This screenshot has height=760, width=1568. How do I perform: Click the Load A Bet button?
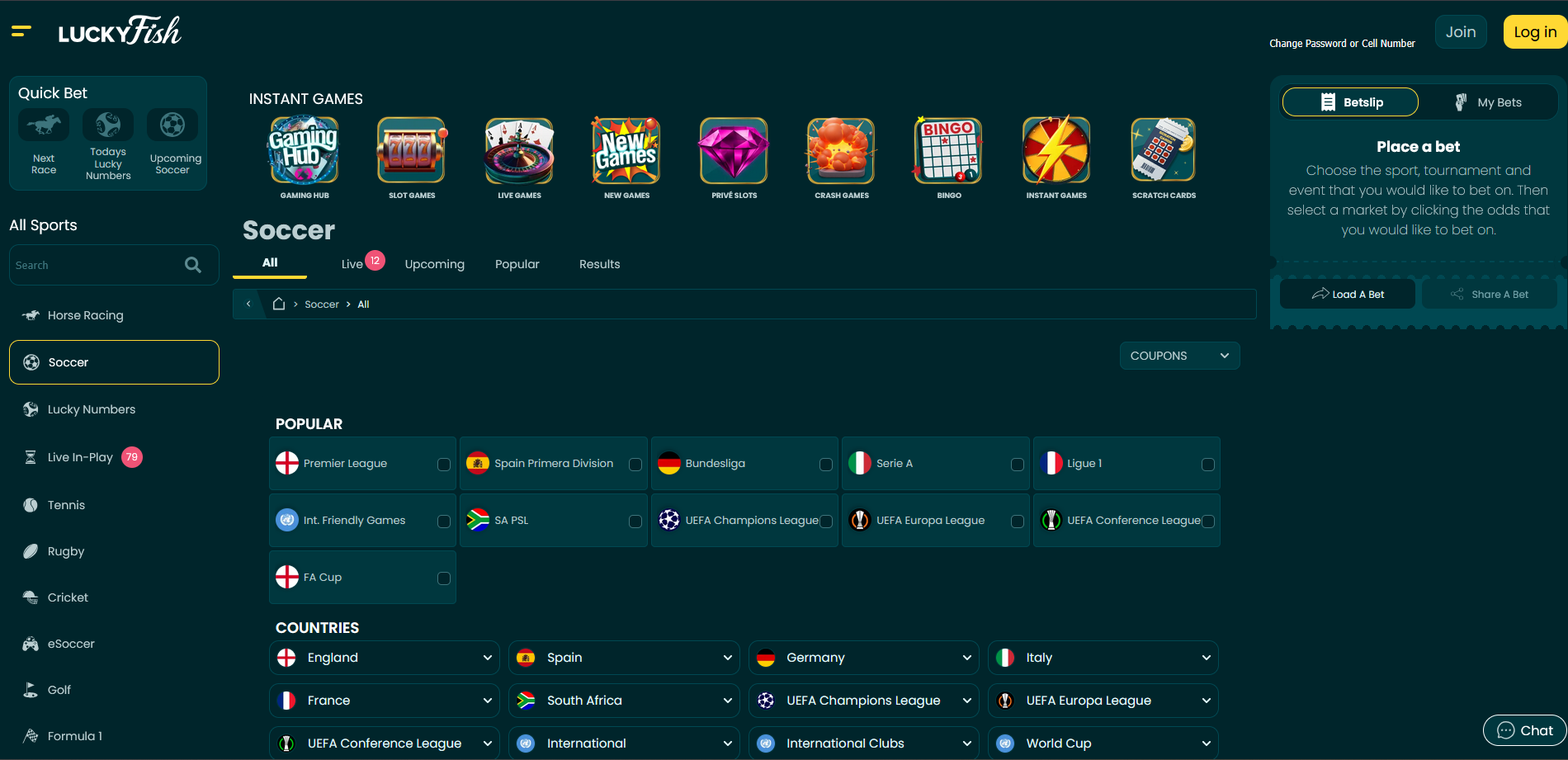pyautogui.click(x=1348, y=295)
